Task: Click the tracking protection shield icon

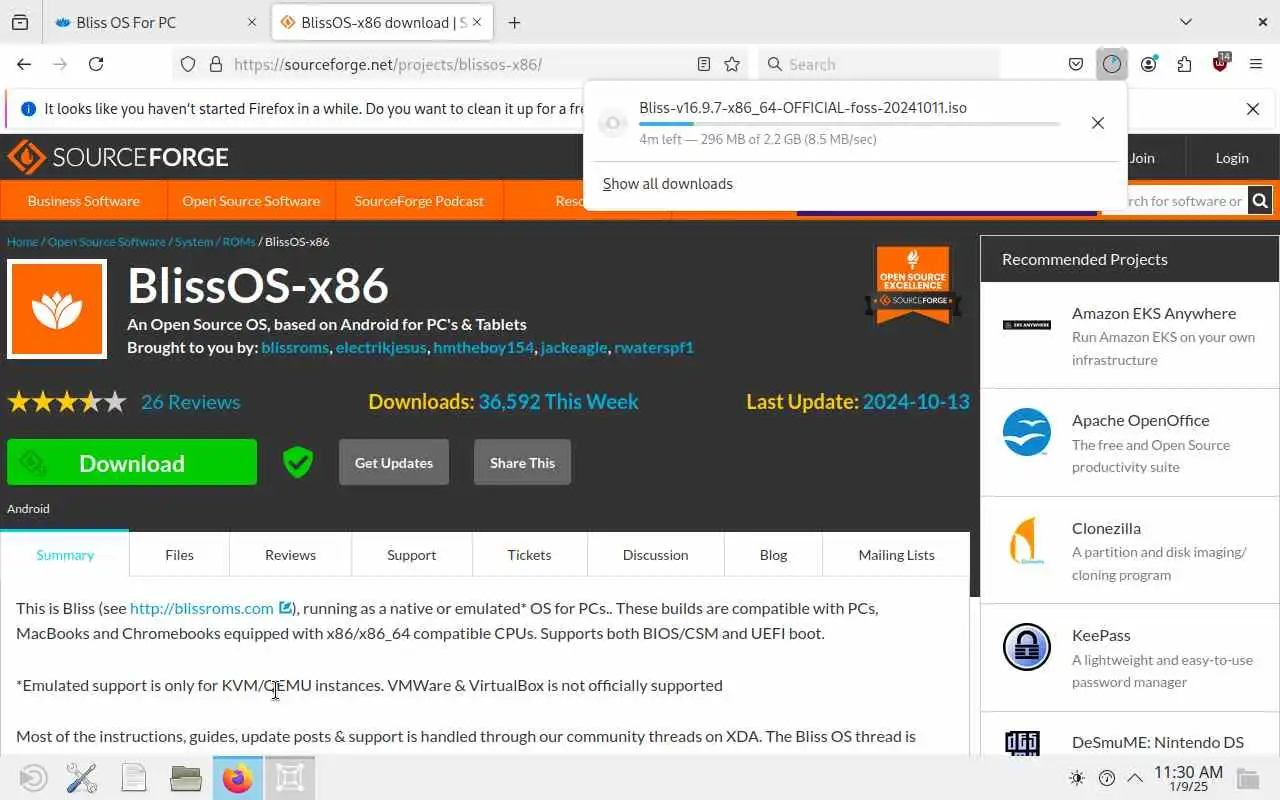Action: (x=187, y=64)
